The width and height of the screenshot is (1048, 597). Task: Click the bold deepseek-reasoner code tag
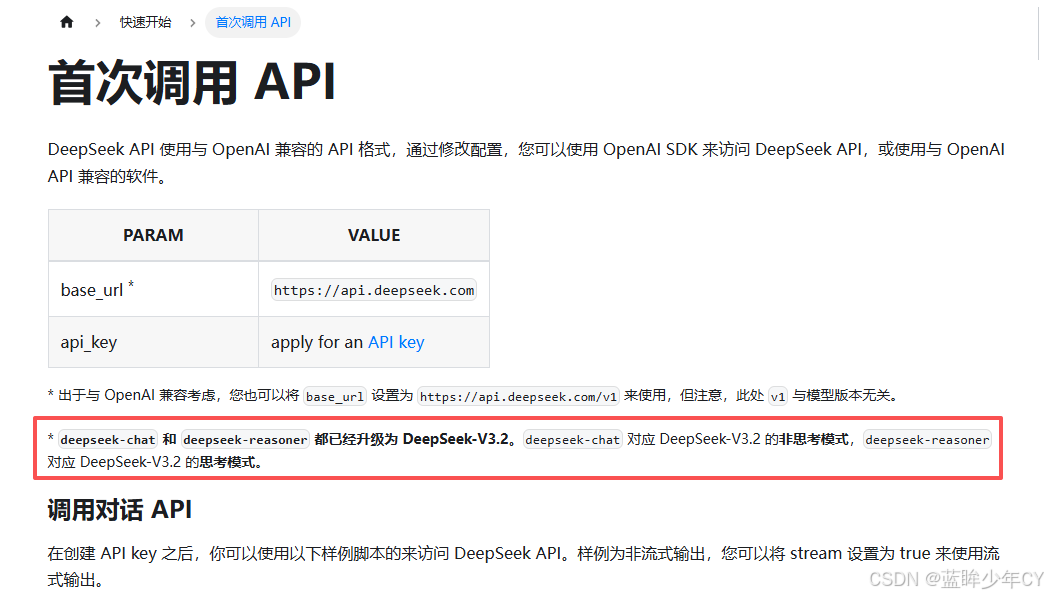(245, 440)
